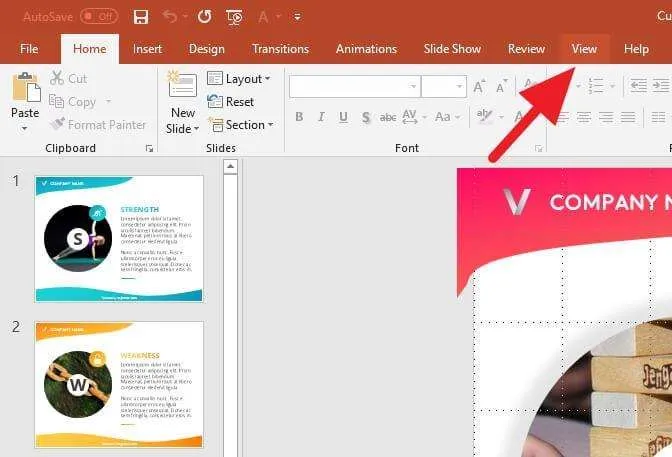Toggle Text Shadow
This screenshot has height=457, width=672.
[x=366, y=117]
